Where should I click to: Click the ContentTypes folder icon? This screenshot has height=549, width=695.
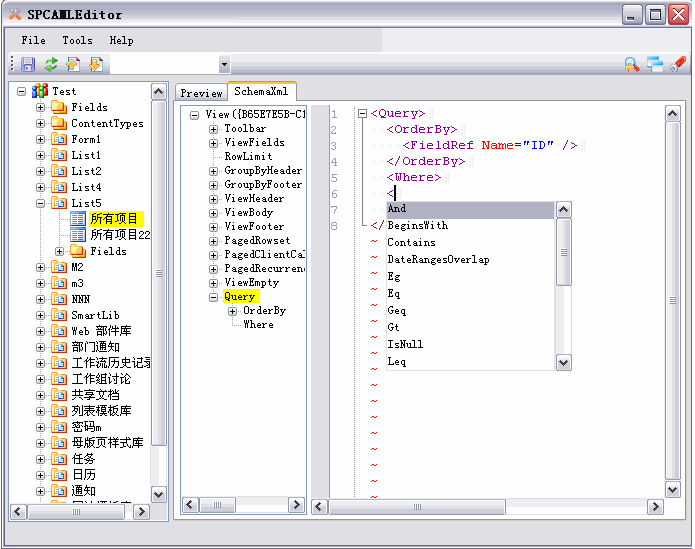59,123
